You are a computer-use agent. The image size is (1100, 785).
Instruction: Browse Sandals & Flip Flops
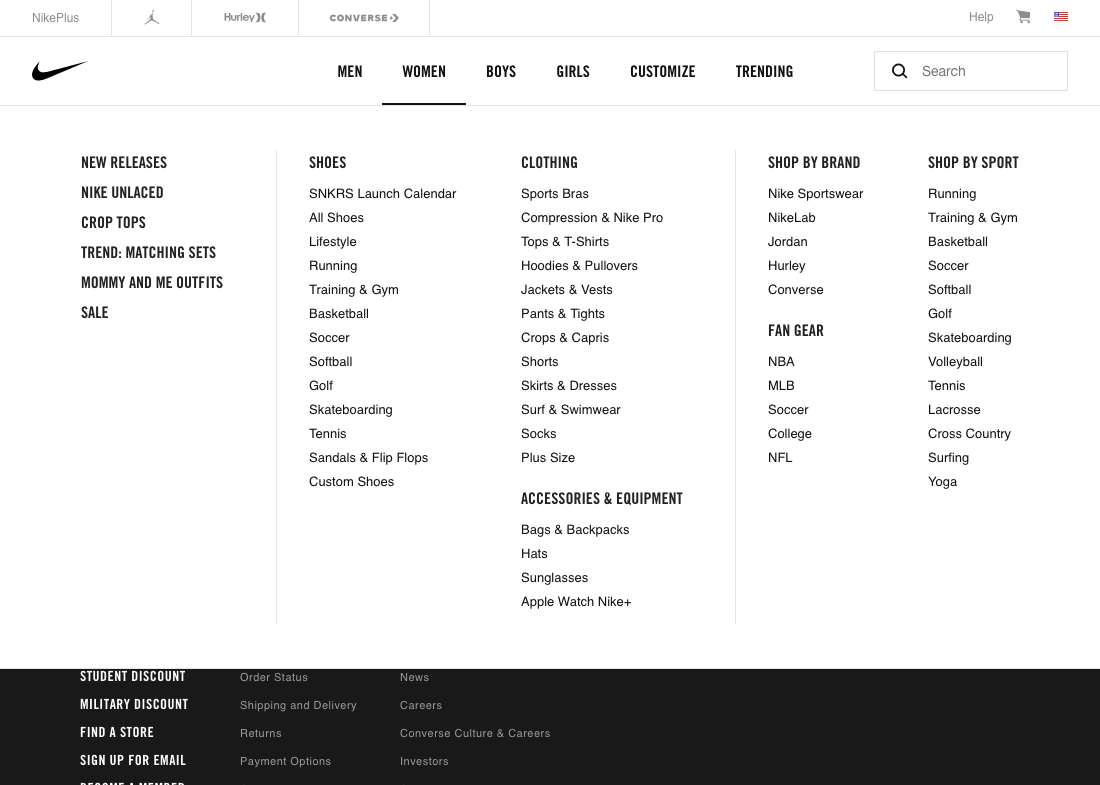click(368, 457)
